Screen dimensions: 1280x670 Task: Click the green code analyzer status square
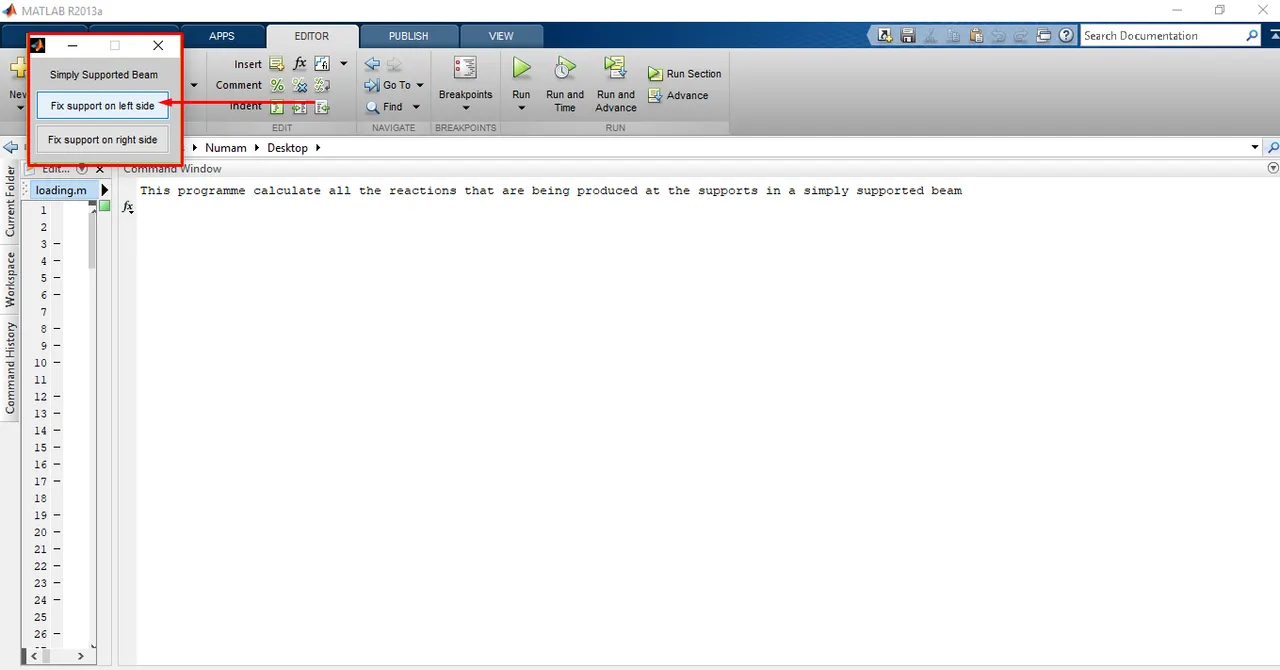point(105,206)
